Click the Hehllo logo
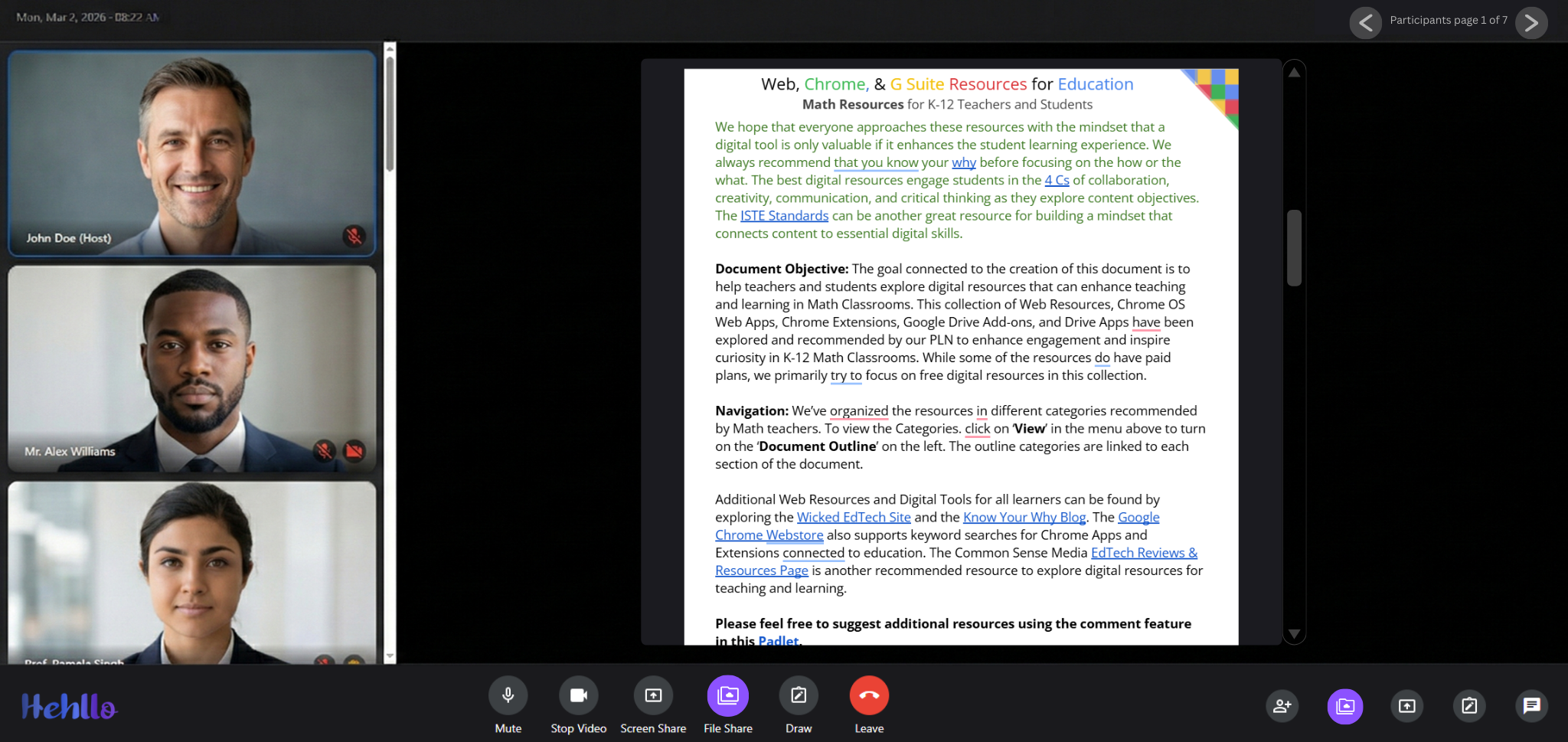1568x742 pixels. [x=69, y=706]
